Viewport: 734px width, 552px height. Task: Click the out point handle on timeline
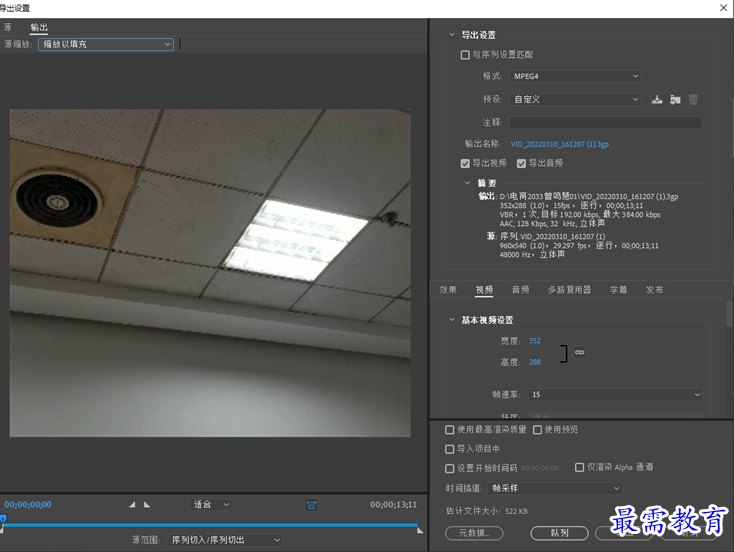420,530
